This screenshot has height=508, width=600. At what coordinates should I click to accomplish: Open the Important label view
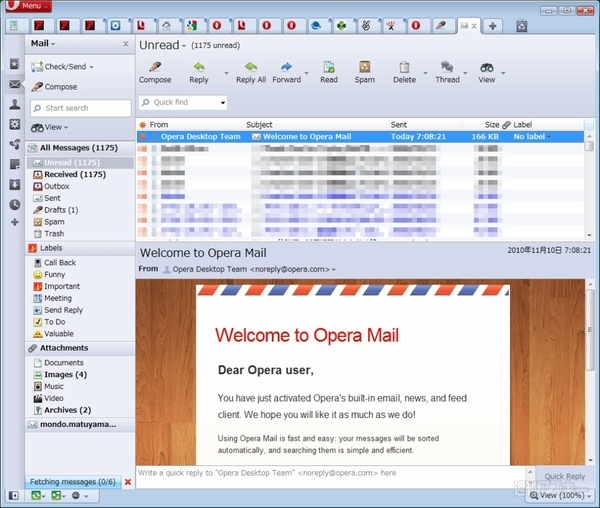(x=61, y=286)
